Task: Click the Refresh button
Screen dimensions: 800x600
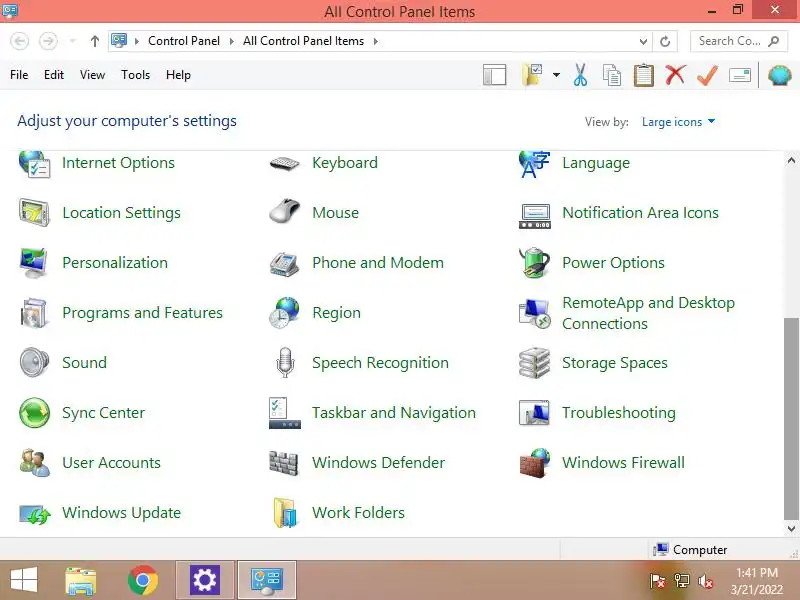Action: 664,41
